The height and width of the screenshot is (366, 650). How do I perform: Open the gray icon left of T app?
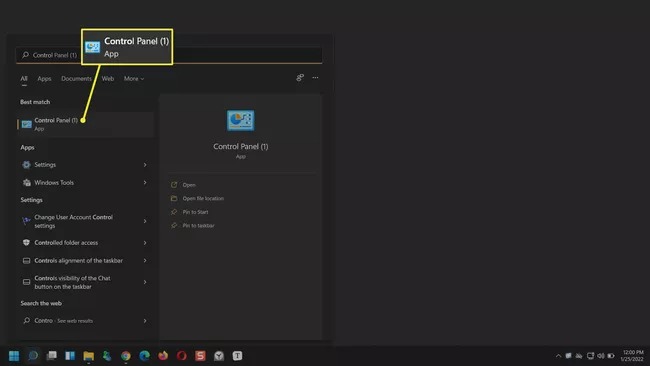(219, 356)
